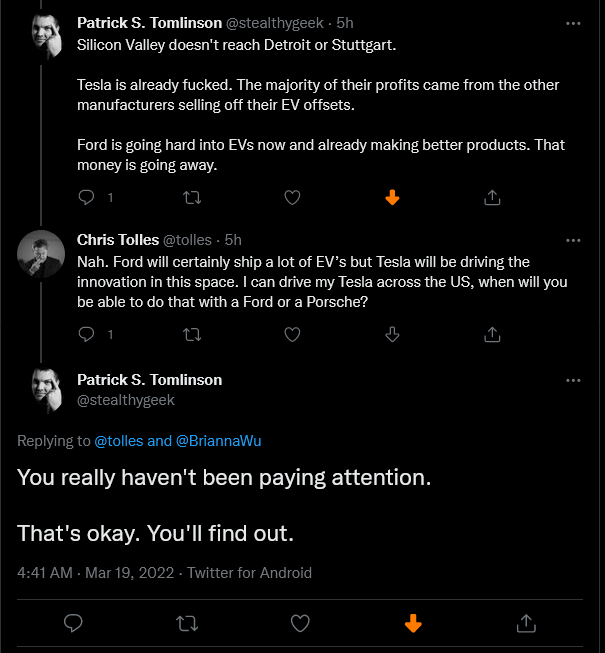Retweet Chris Tolles' Ford EV tweet

click(x=192, y=334)
